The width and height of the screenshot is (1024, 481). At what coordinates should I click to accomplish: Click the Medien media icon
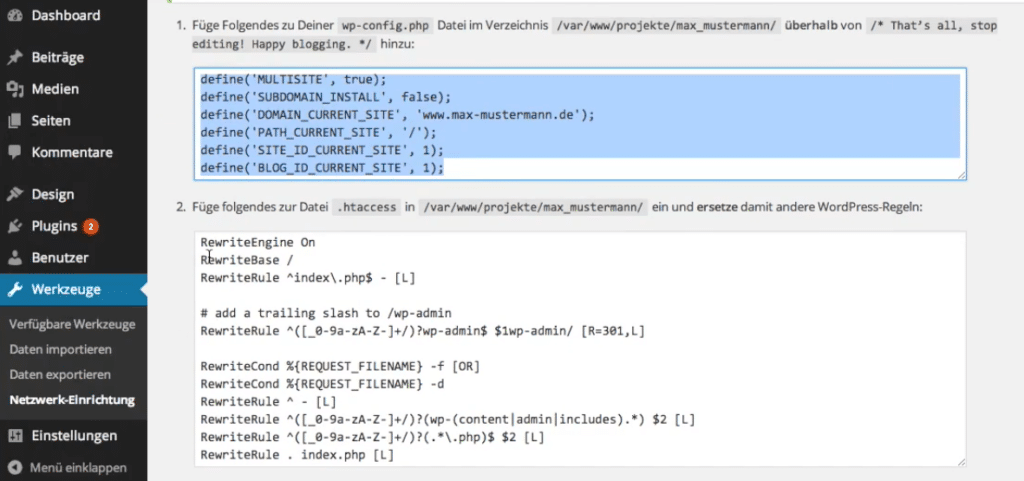pos(14,89)
